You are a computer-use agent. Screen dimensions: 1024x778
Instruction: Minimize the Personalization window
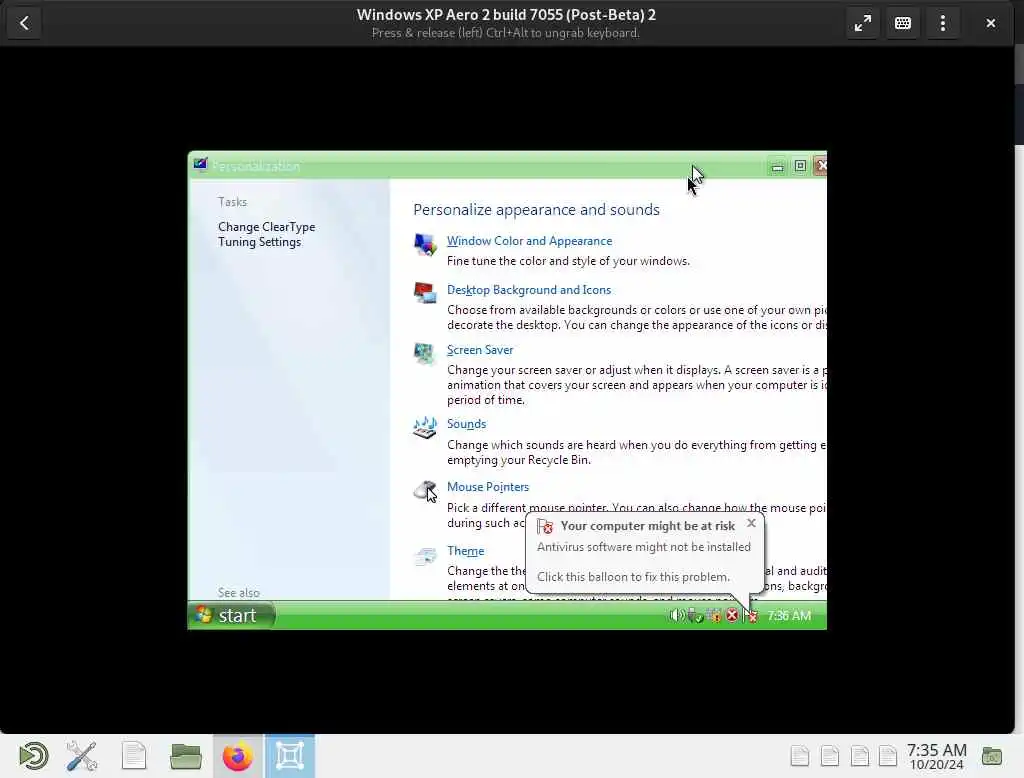pos(777,167)
